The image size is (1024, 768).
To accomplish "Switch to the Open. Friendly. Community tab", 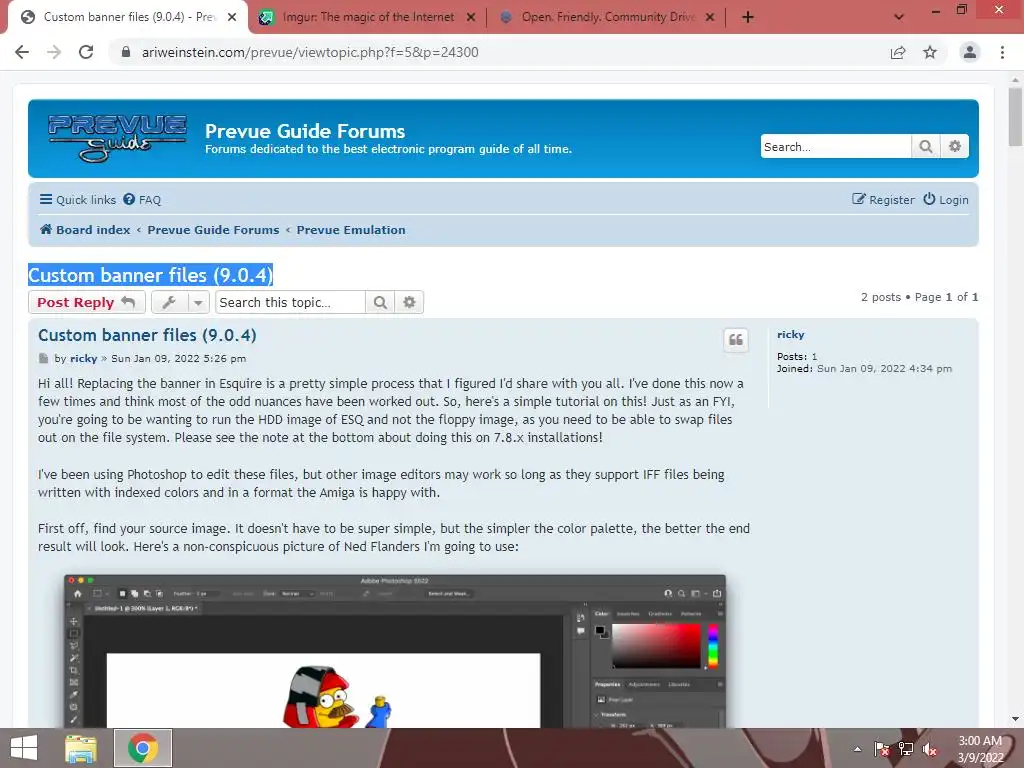I will point(607,17).
